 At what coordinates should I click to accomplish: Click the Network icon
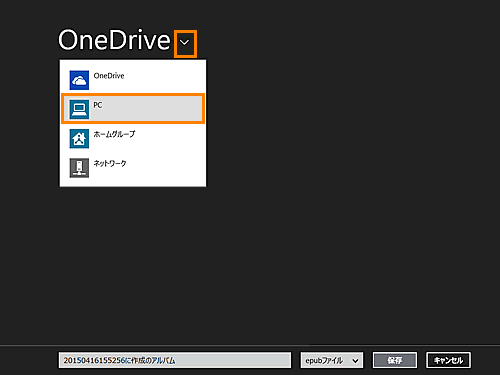79,168
